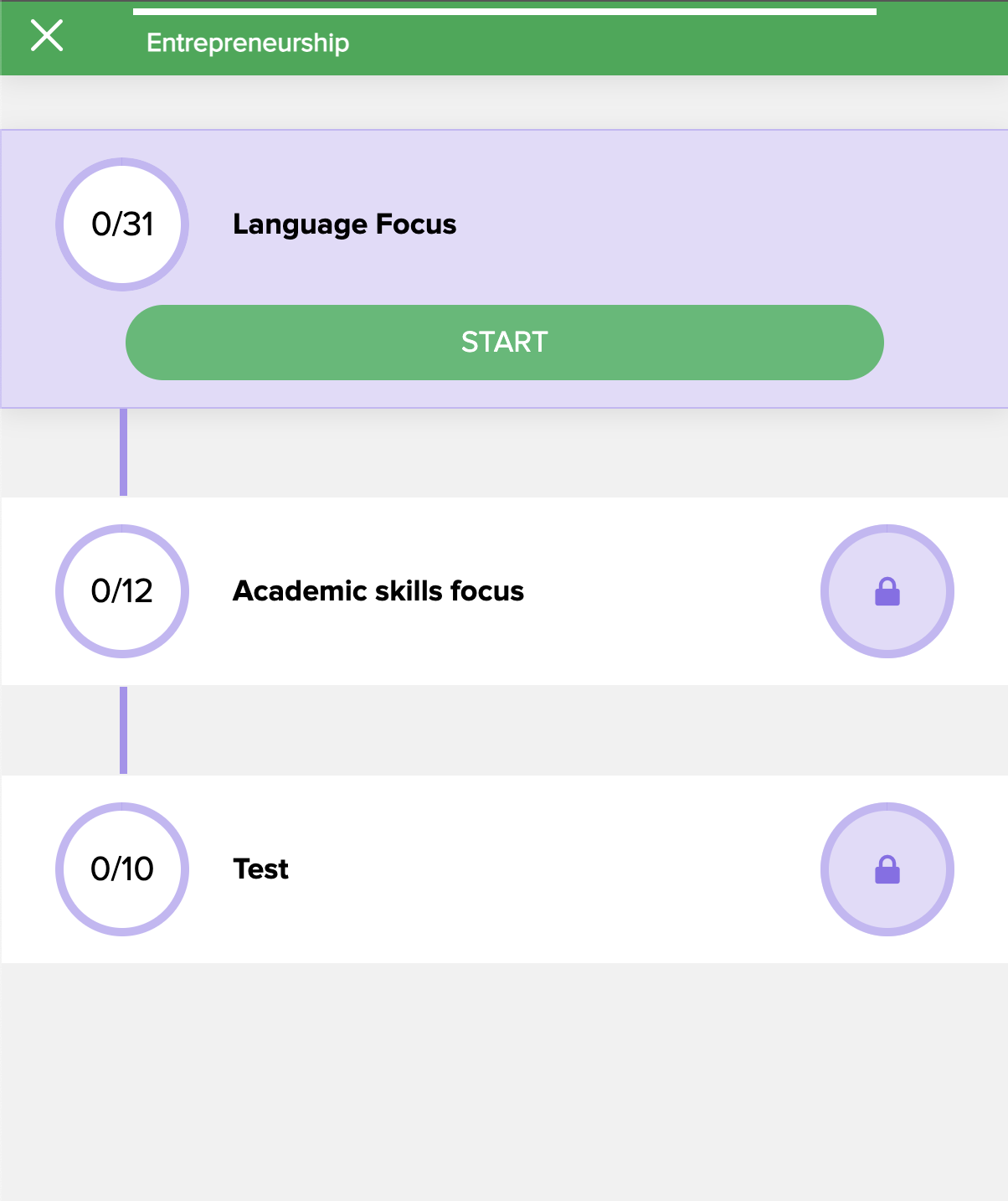1008x1201 pixels.
Task: Click the lock icon beside Test
Action: [x=887, y=869]
